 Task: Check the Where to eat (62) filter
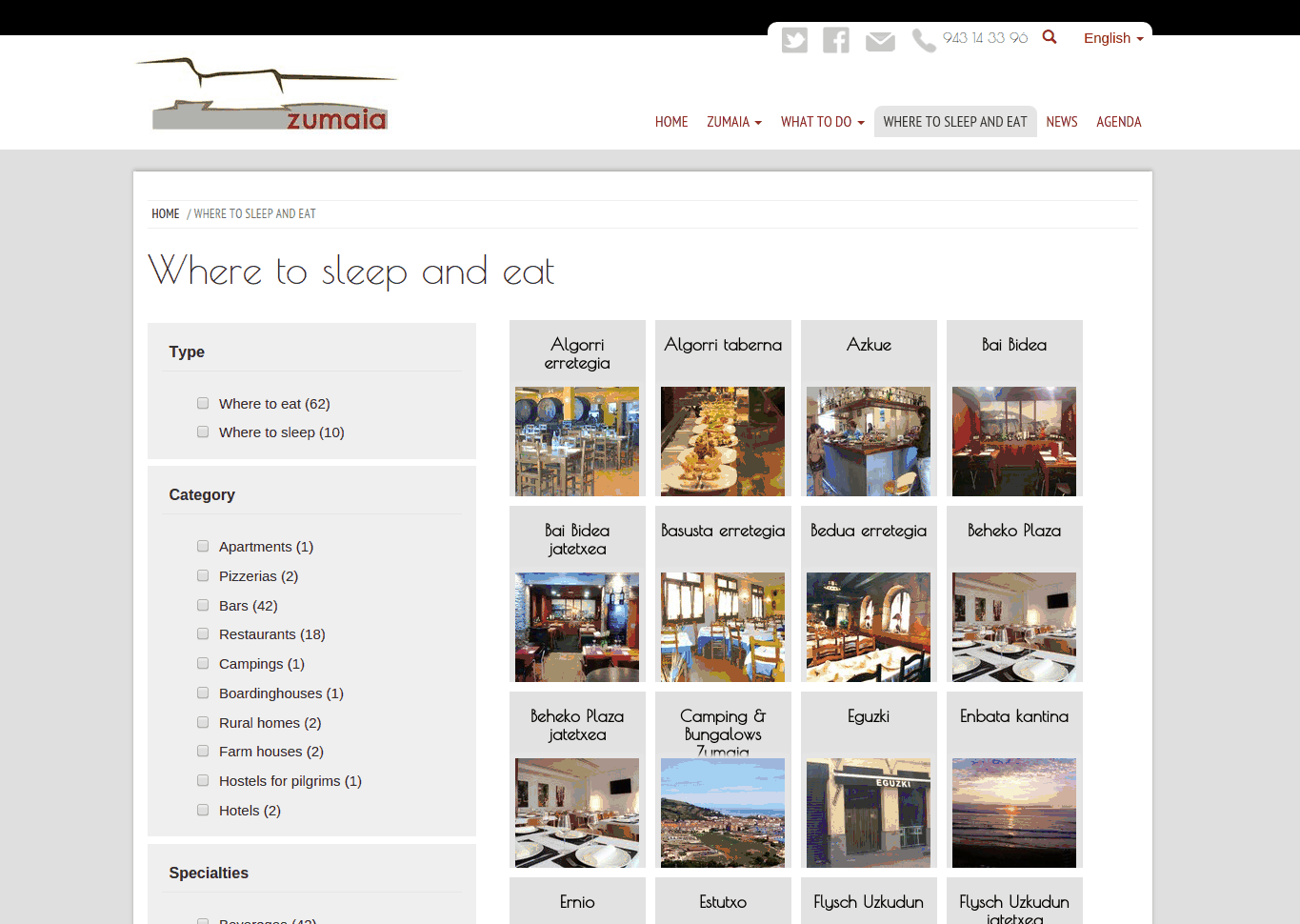[203, 403]
